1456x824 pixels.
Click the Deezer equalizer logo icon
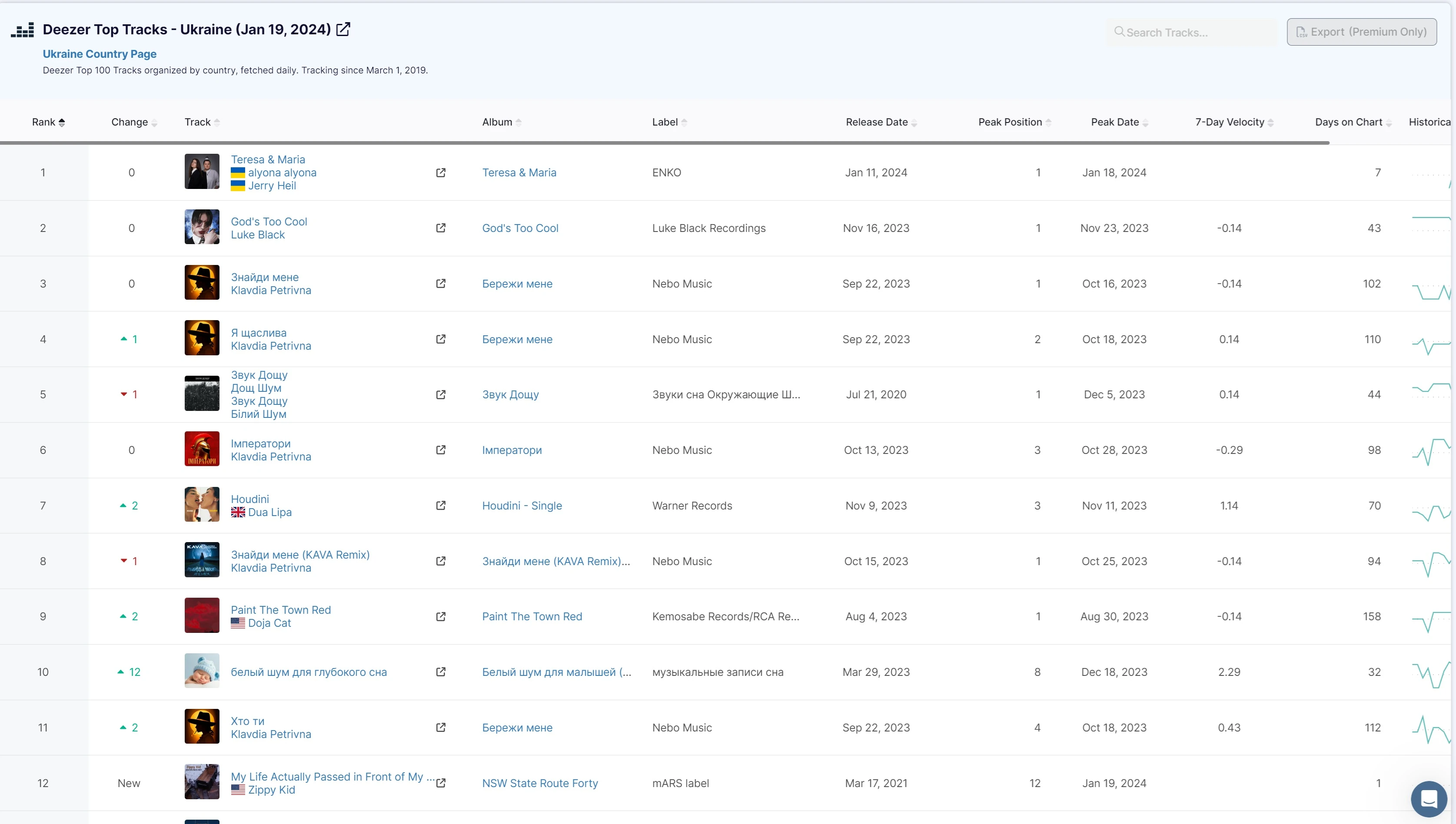(x=23, y=30)
